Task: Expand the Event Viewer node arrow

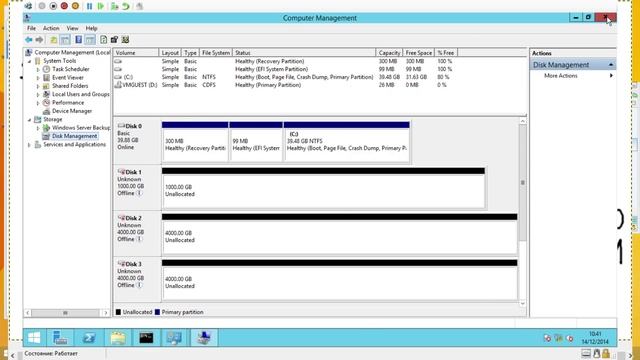Action: [38, 78]
